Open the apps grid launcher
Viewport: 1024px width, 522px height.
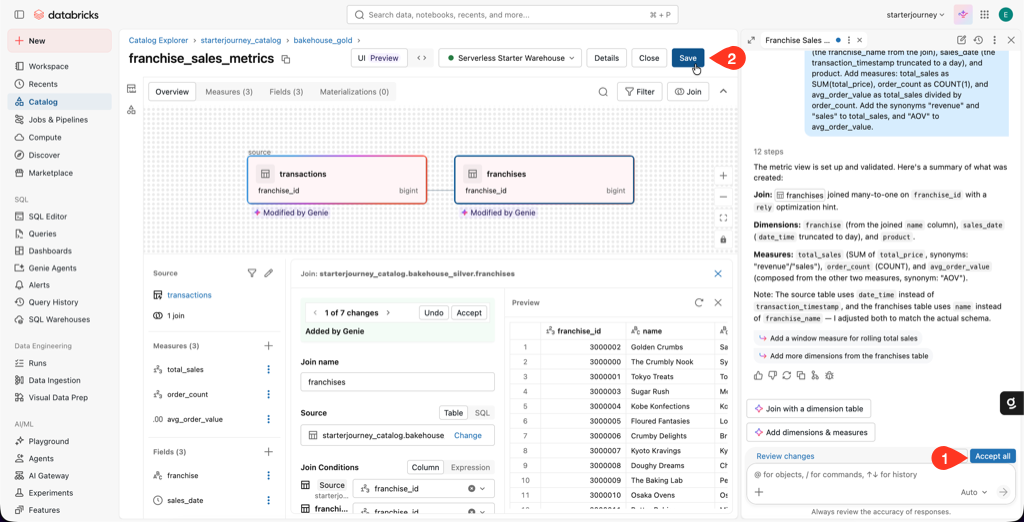pyautogui.click(x=984, y=14)
